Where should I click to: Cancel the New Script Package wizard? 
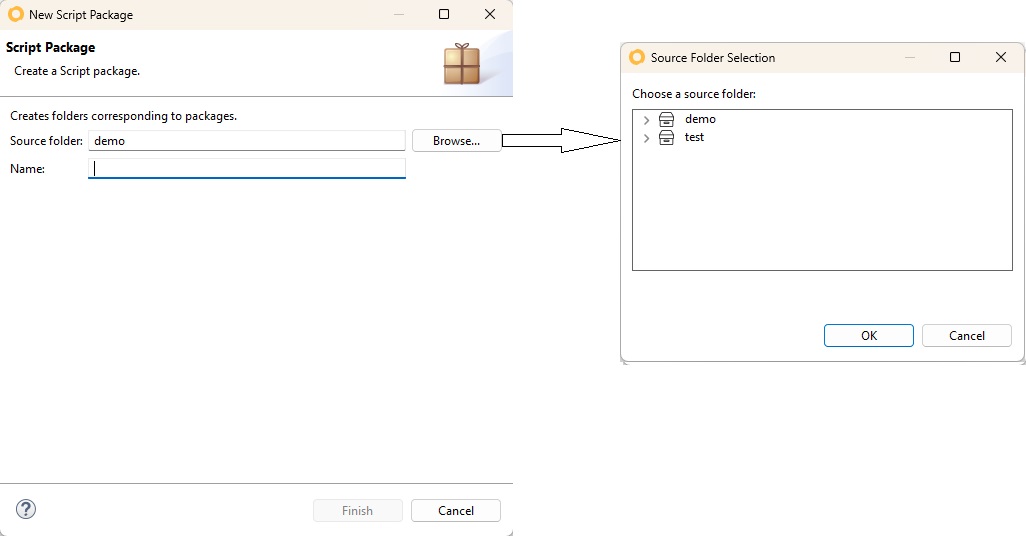click(455, 511)
